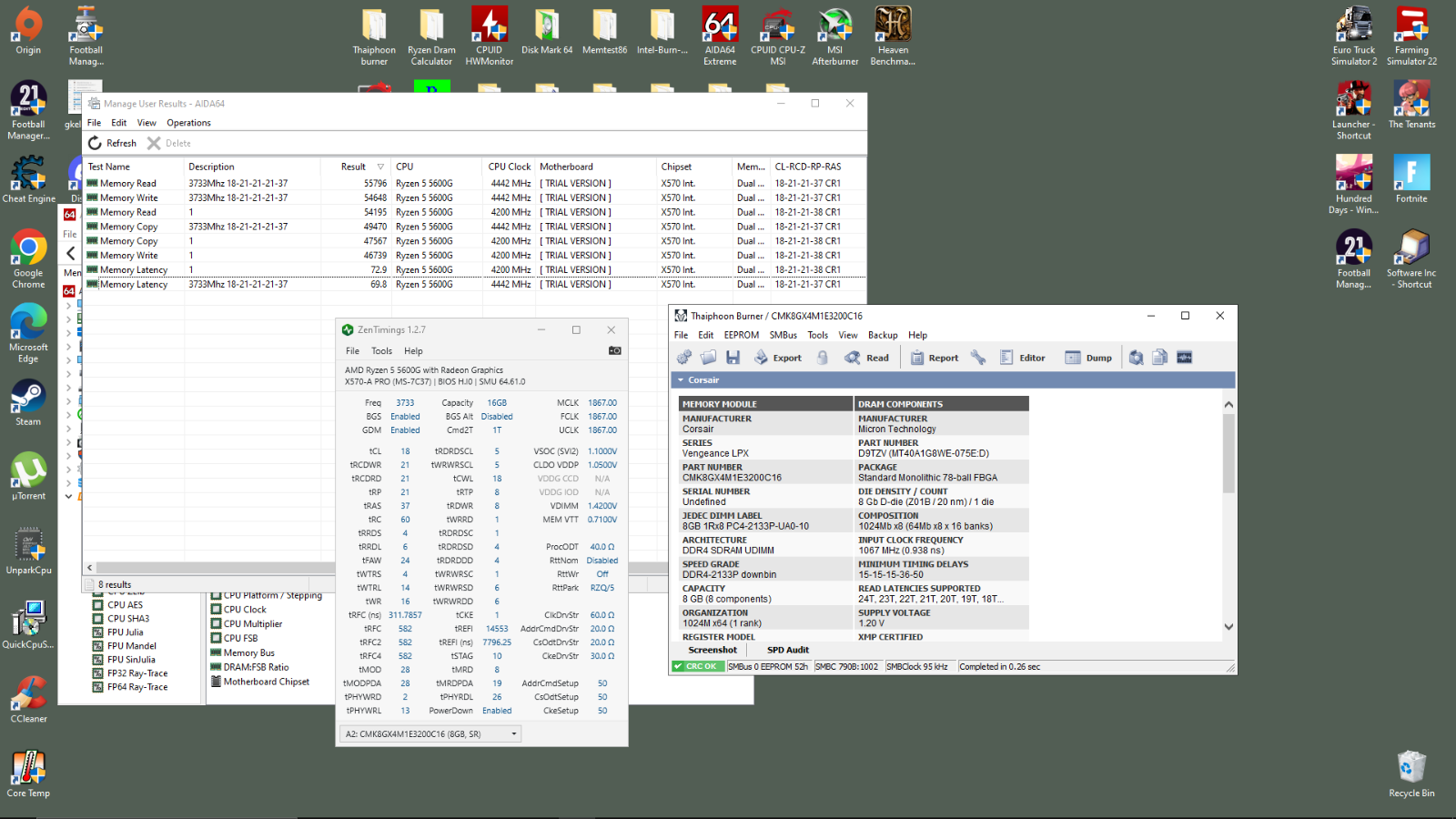Click the magnifier search icon after Dump

pyautogui.click(x=1137, y=358)
